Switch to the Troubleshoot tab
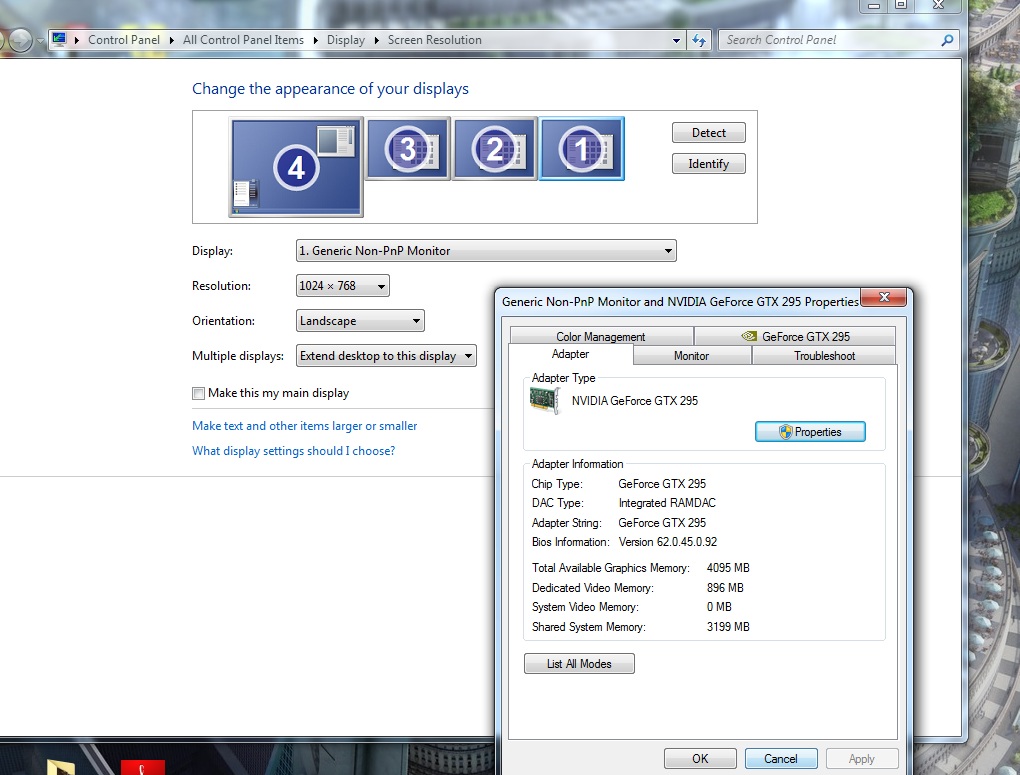Image resolution: width=1020 pixels, height=775 pixels. click(824, 356)
